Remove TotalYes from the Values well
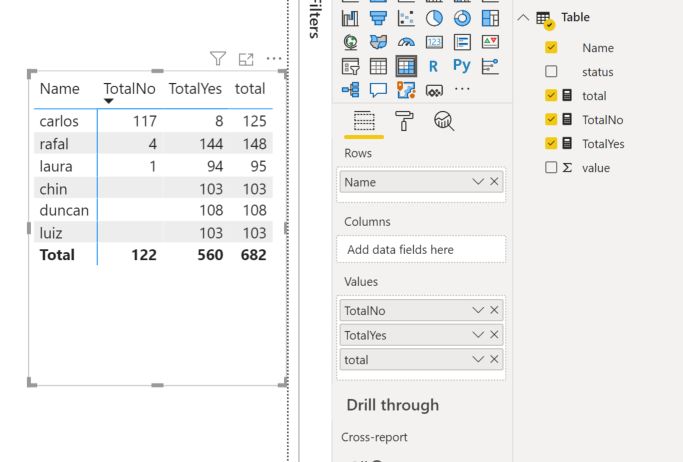The width and height of the screenshot is (683, 462). click(494, 334)
